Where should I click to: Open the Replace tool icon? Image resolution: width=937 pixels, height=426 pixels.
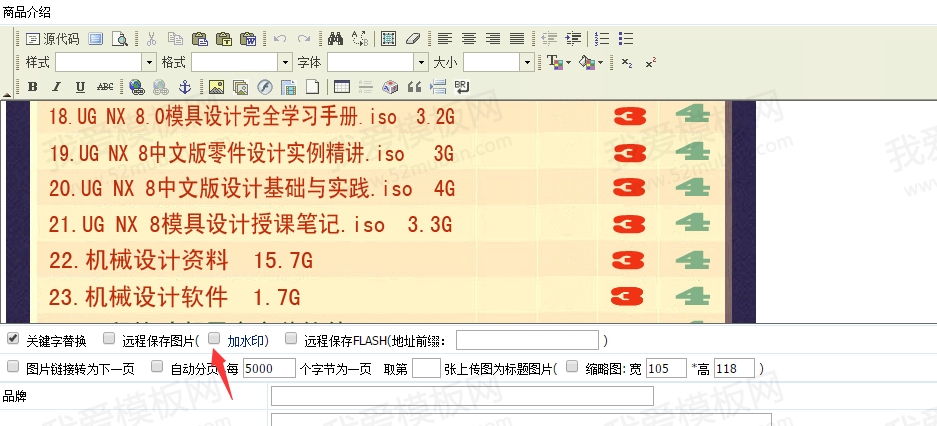coord(360,39)
